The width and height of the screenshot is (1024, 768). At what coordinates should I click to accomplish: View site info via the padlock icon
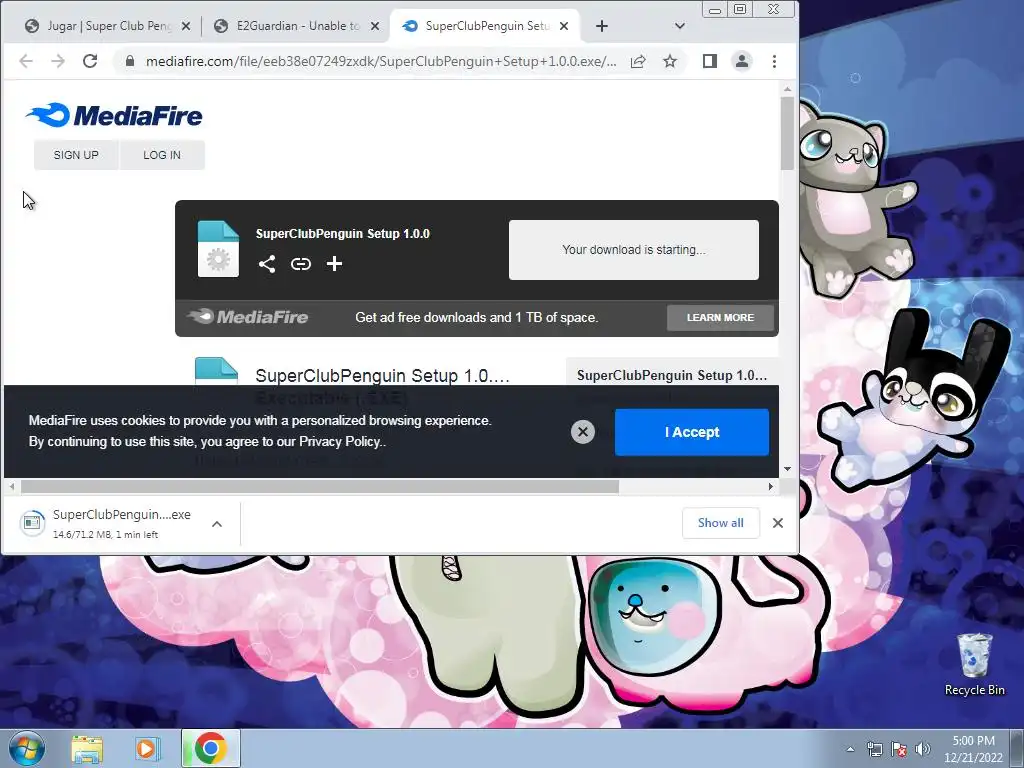(130, 61)
